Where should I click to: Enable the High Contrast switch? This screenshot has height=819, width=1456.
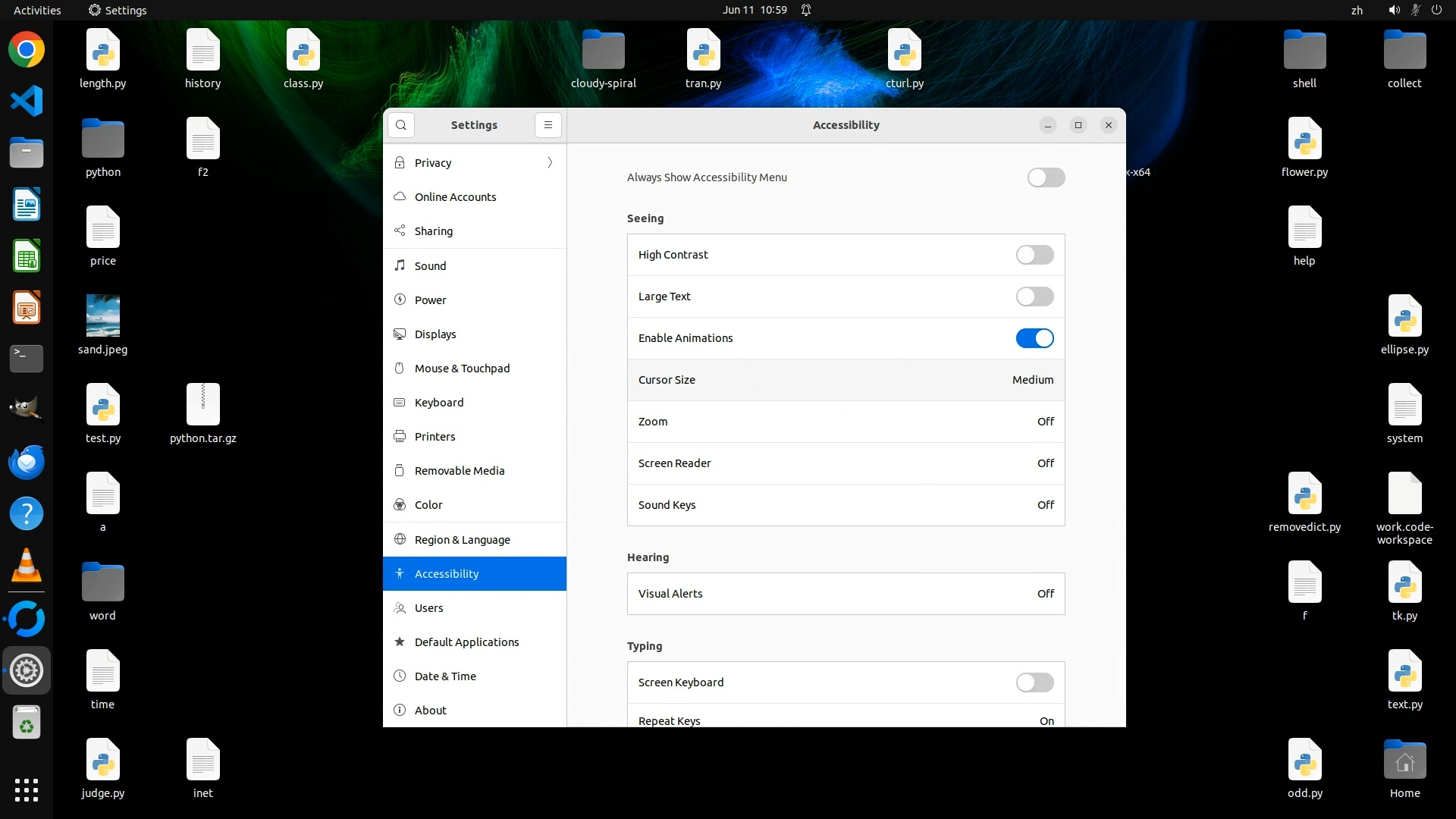(1034, 255)
